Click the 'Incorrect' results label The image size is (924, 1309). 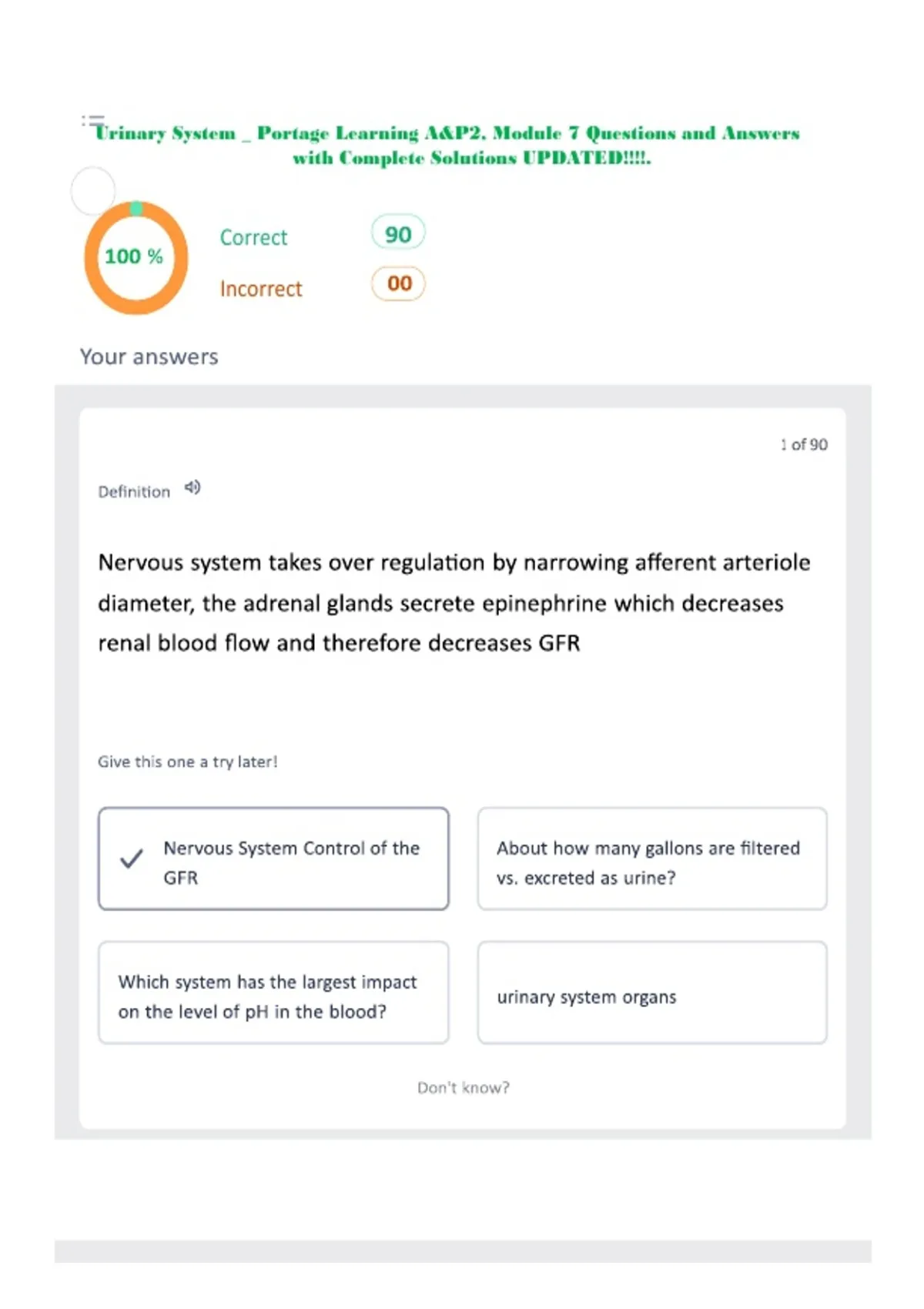(261, 289)
